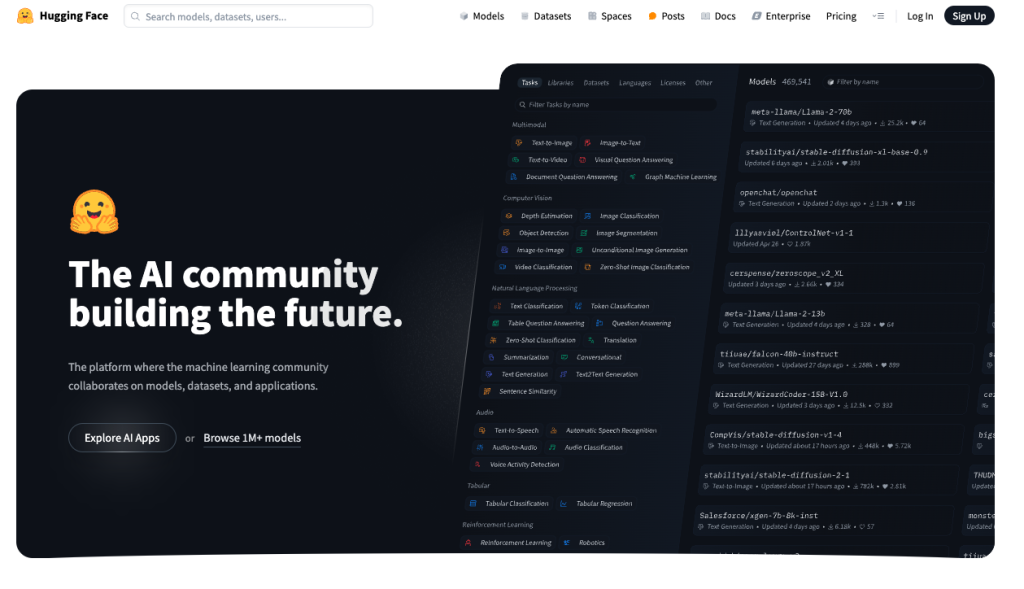1024x589 pixels.
Task: Click the CompVis/stable-diffusion-v1-4 model entry
Action: tap(833, 439)
